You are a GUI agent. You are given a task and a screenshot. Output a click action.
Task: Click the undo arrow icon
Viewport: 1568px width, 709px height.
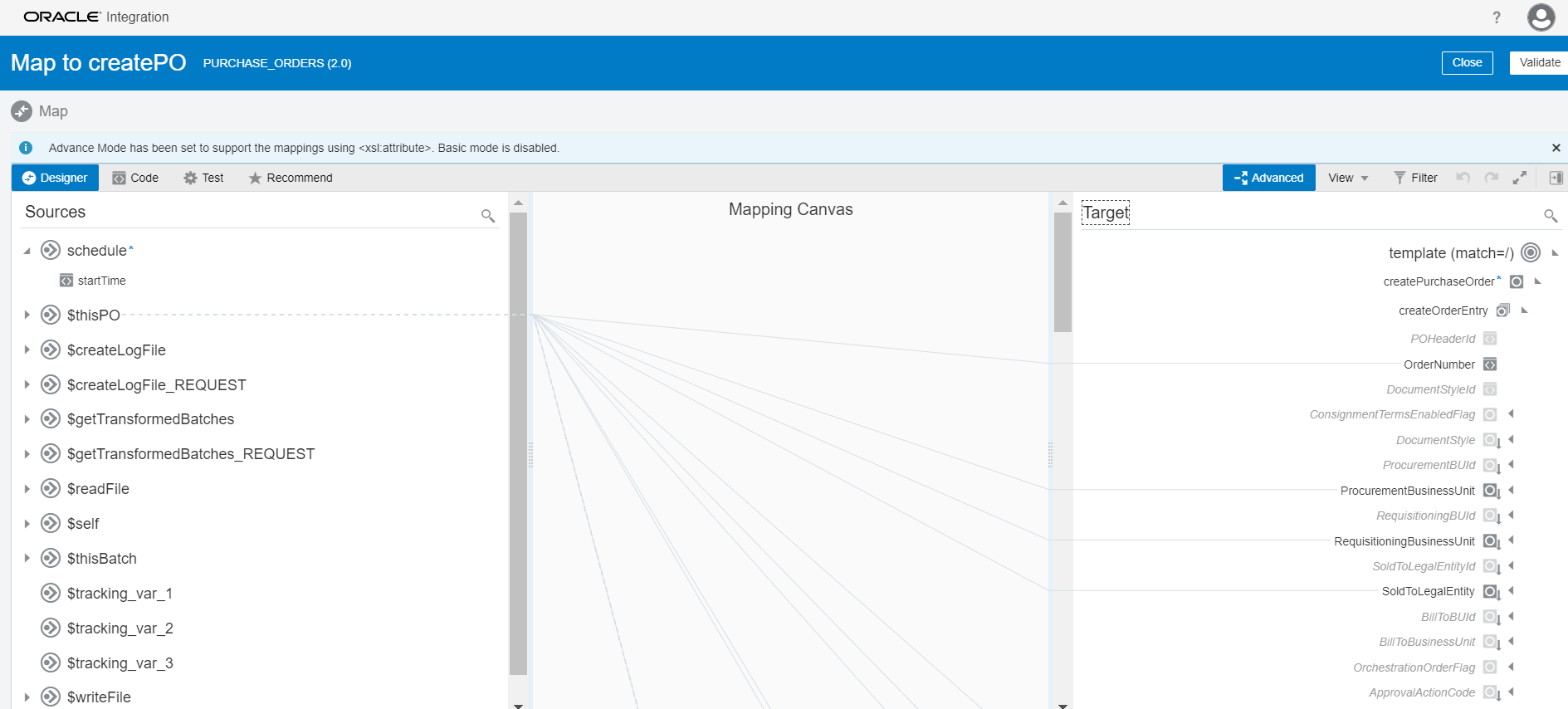point(1463,178)
